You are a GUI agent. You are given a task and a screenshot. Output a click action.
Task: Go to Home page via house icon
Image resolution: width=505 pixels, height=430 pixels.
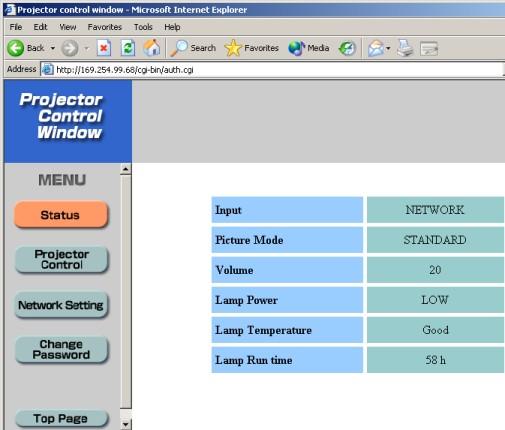pos(152,48)
